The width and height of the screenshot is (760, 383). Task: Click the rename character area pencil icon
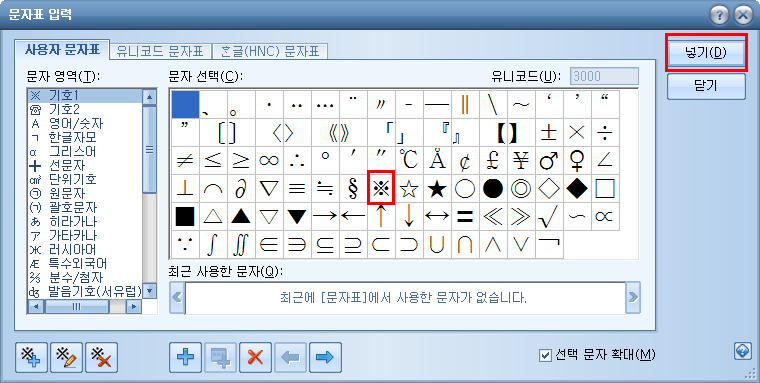click(x=66, y=357)
